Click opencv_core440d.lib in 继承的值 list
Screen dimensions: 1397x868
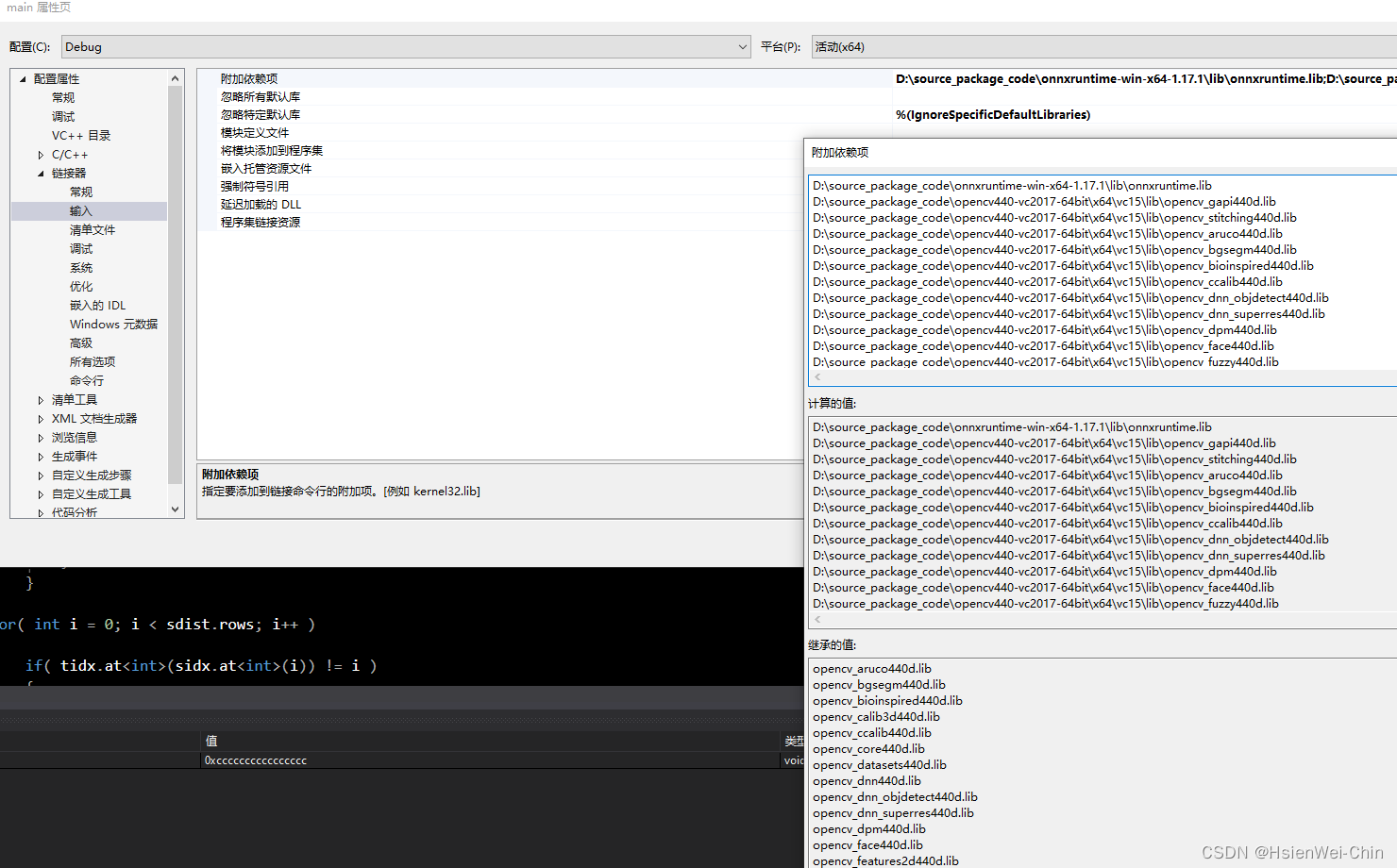coord(868,749)
